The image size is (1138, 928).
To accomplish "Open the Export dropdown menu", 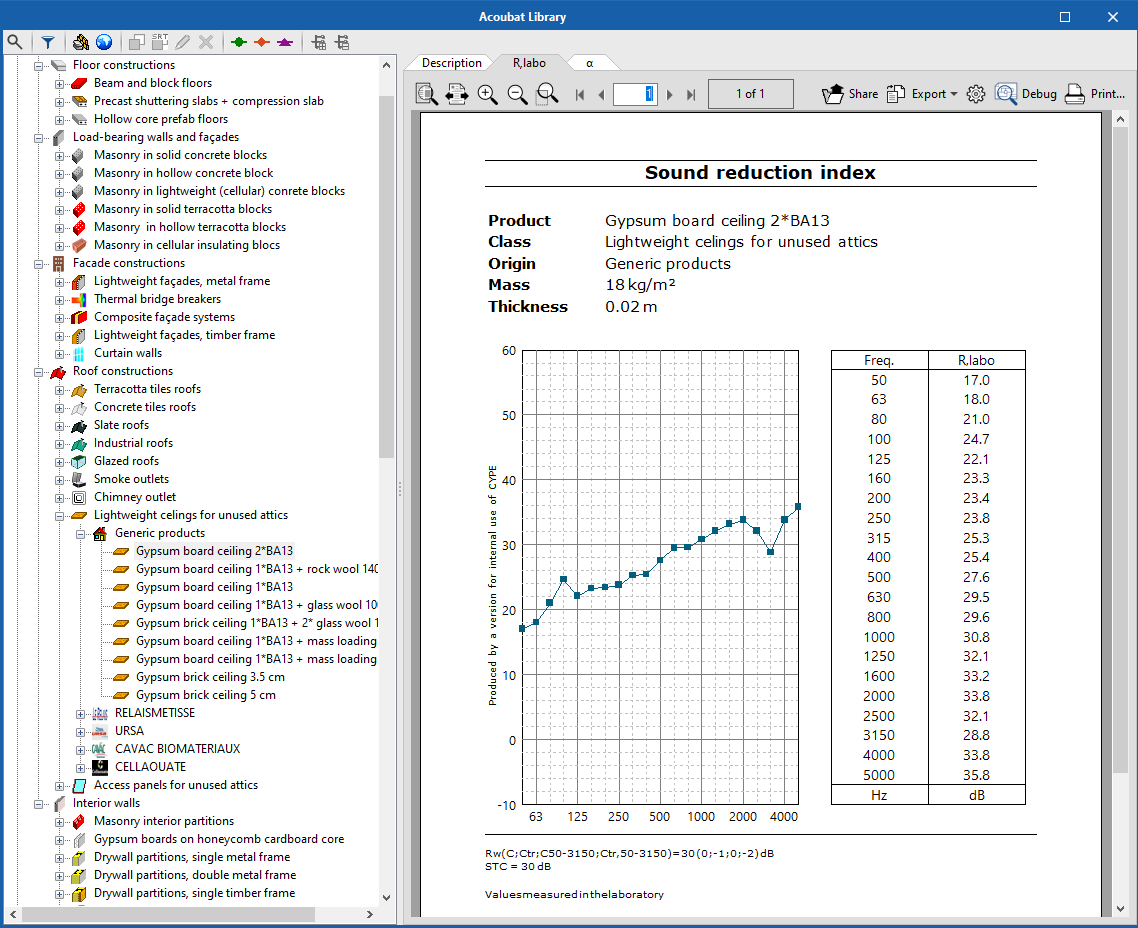I will click(x=922, y=94).
